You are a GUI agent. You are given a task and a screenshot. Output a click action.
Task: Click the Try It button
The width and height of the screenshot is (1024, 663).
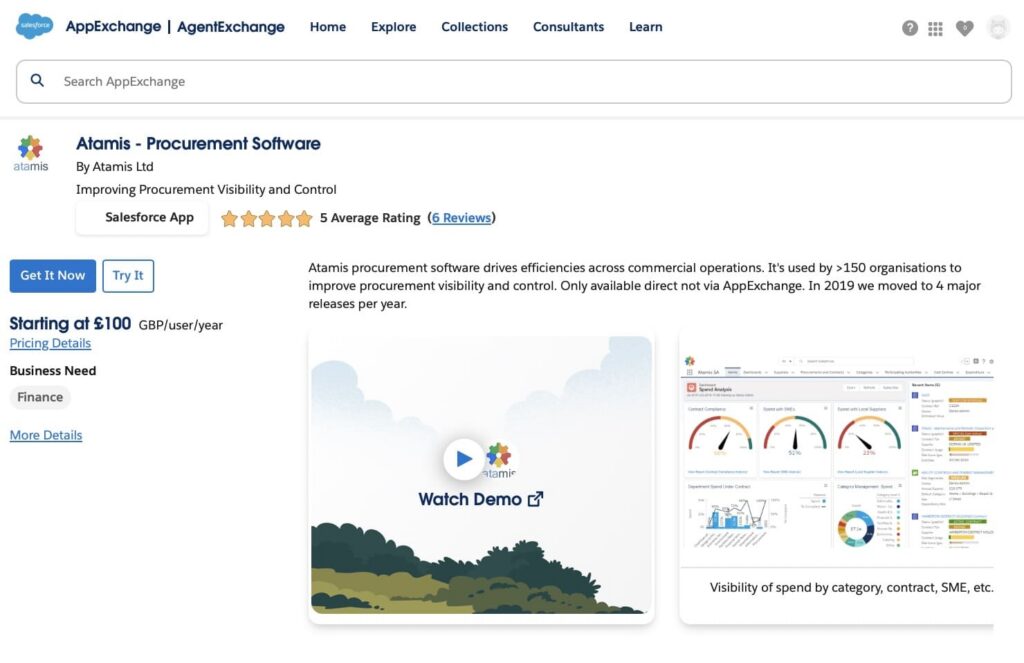(x=128, y=275)
